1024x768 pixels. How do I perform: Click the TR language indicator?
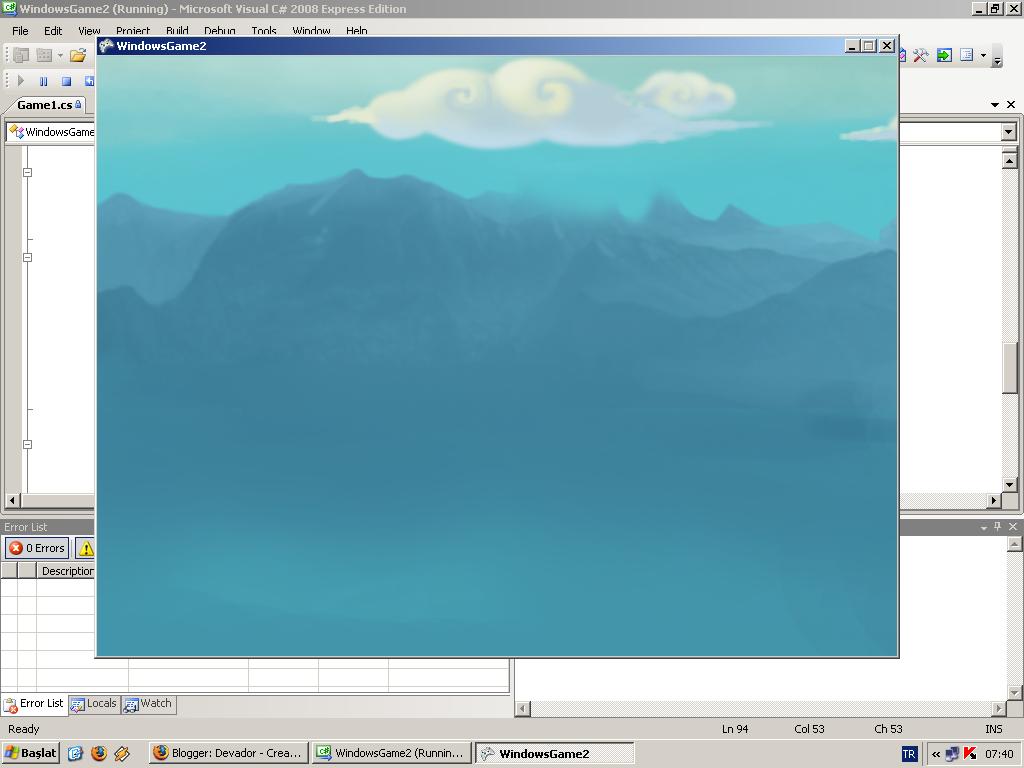point(908,754)
